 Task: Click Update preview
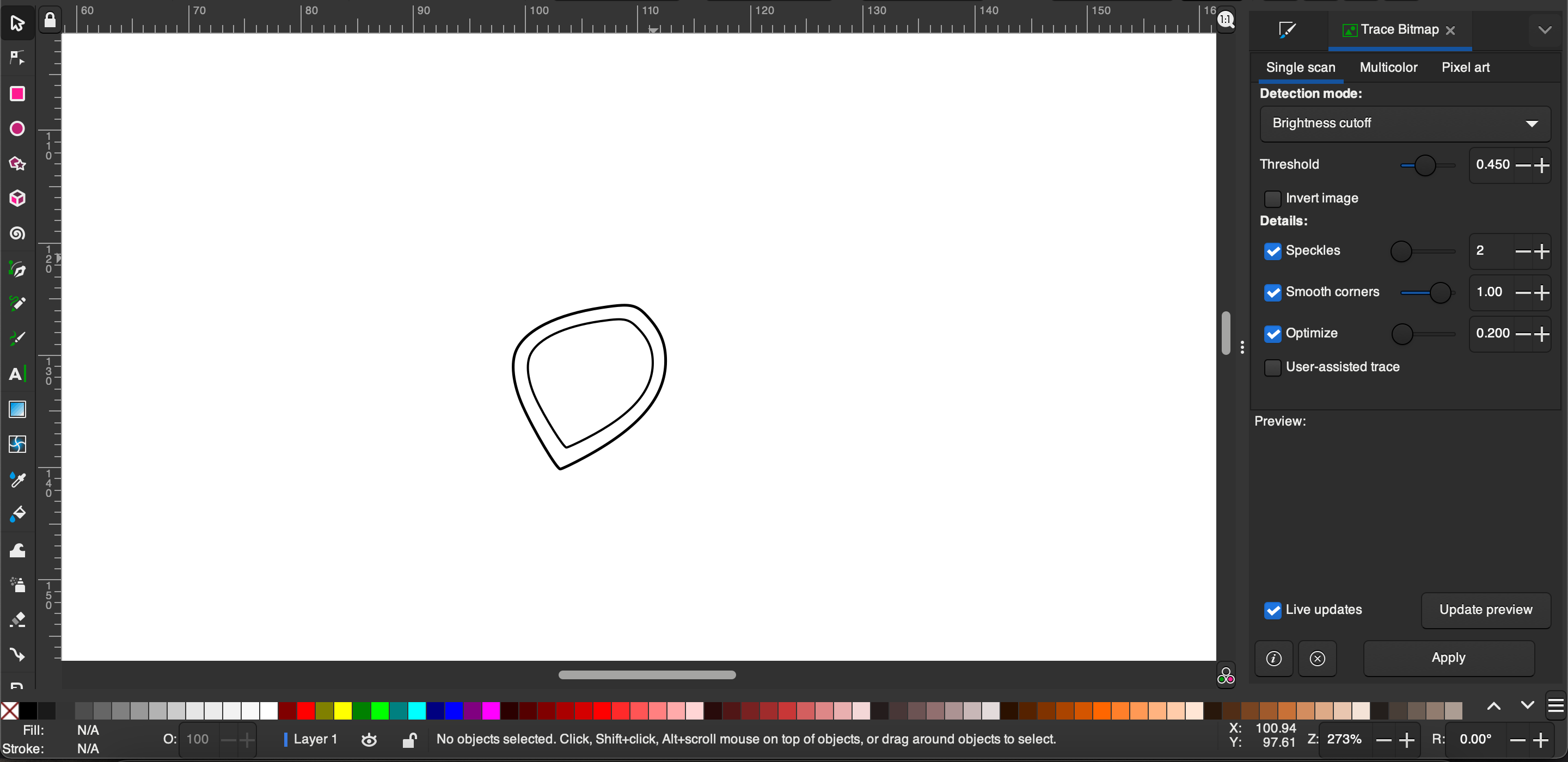[1486, 610]
